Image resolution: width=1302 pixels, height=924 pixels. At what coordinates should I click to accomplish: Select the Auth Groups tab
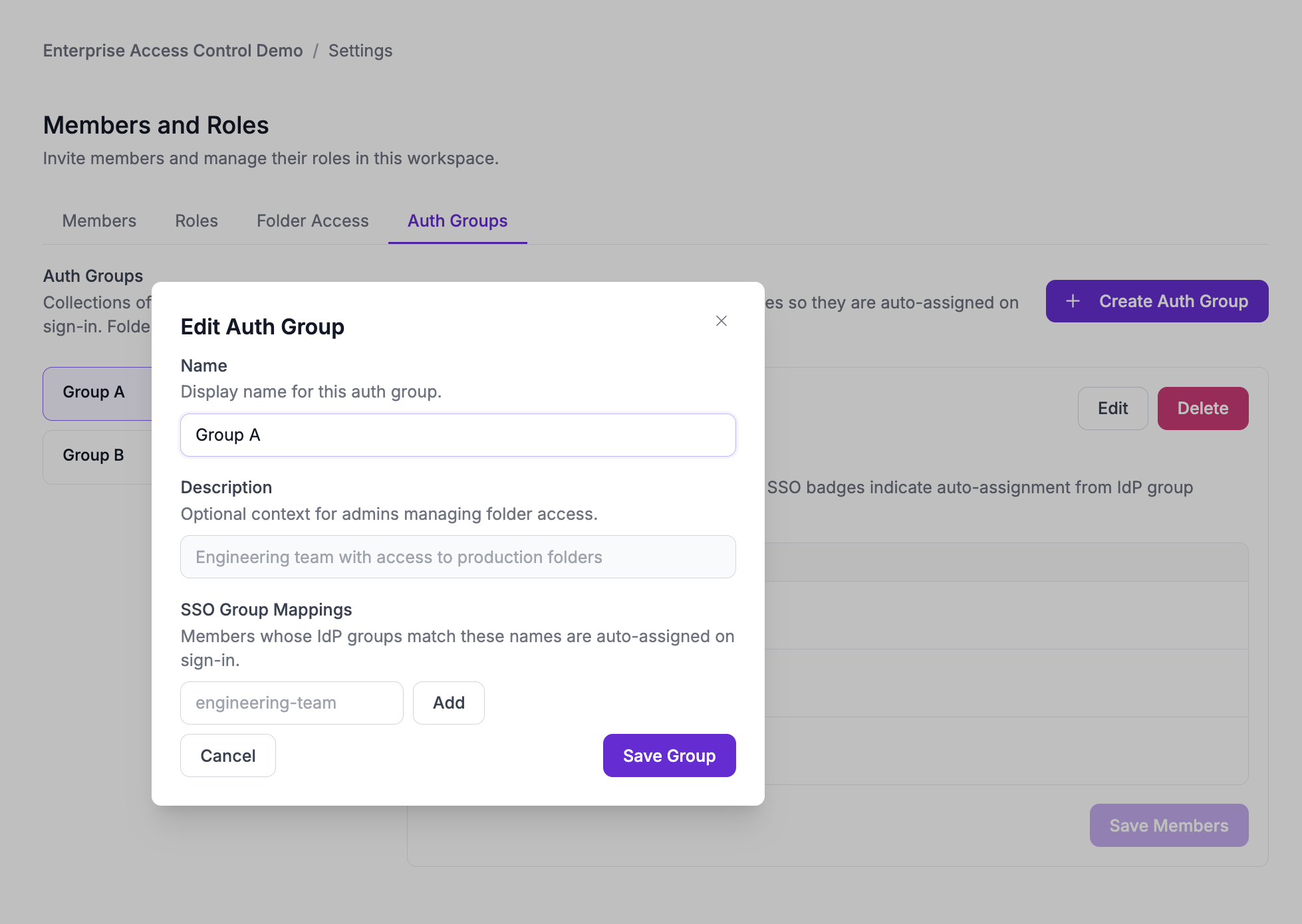point(457,221)
